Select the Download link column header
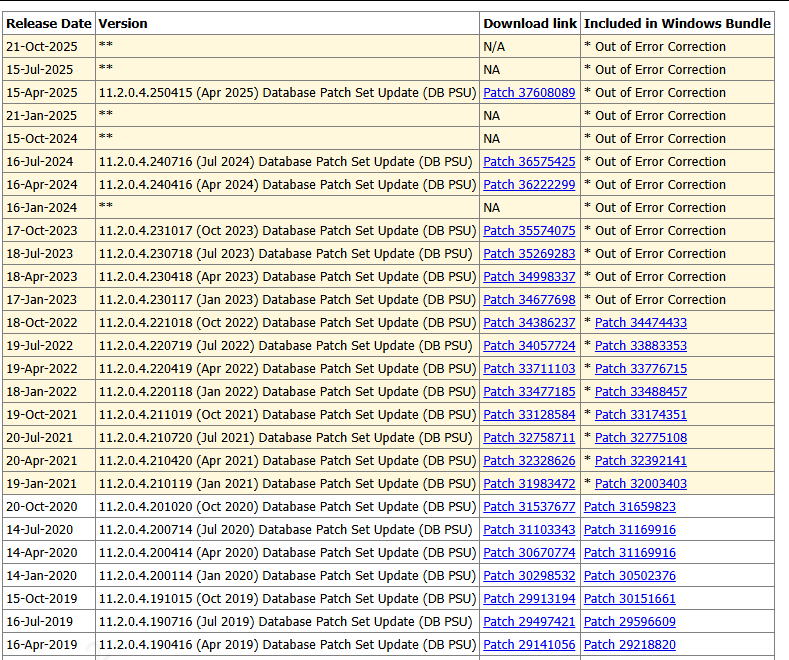The image size is (789, 660). (530, 24)
